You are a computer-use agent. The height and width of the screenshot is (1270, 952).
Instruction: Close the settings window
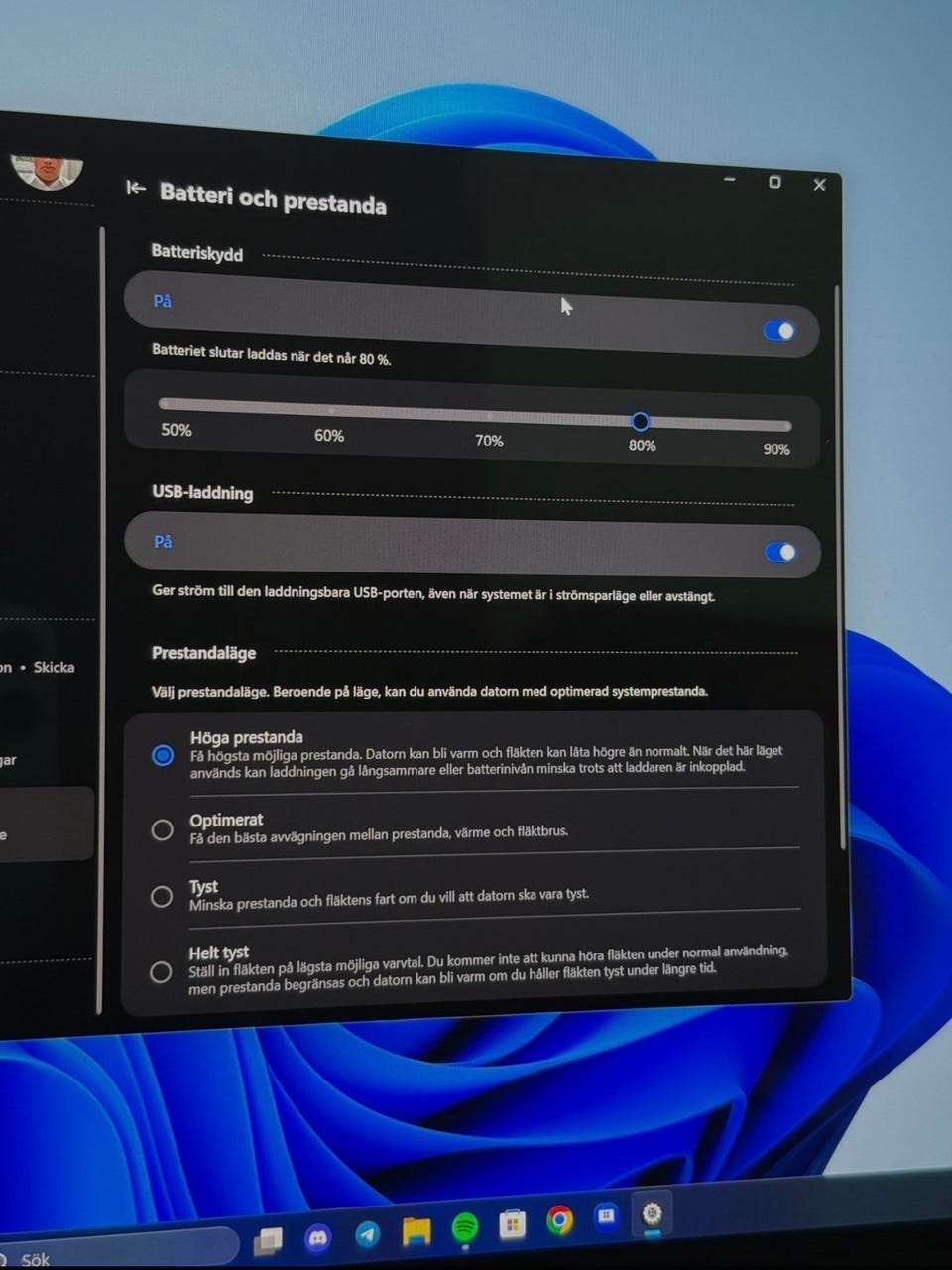(819, 185)
